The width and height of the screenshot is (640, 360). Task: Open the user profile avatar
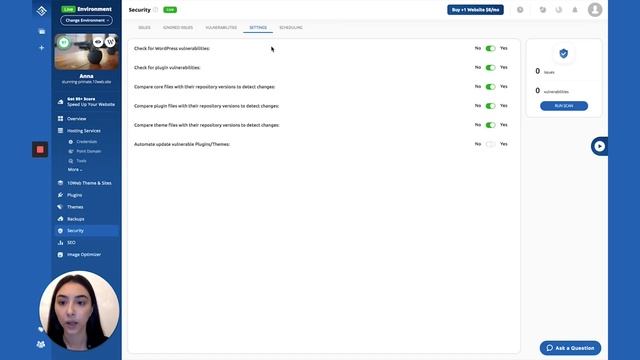(595, 9)
